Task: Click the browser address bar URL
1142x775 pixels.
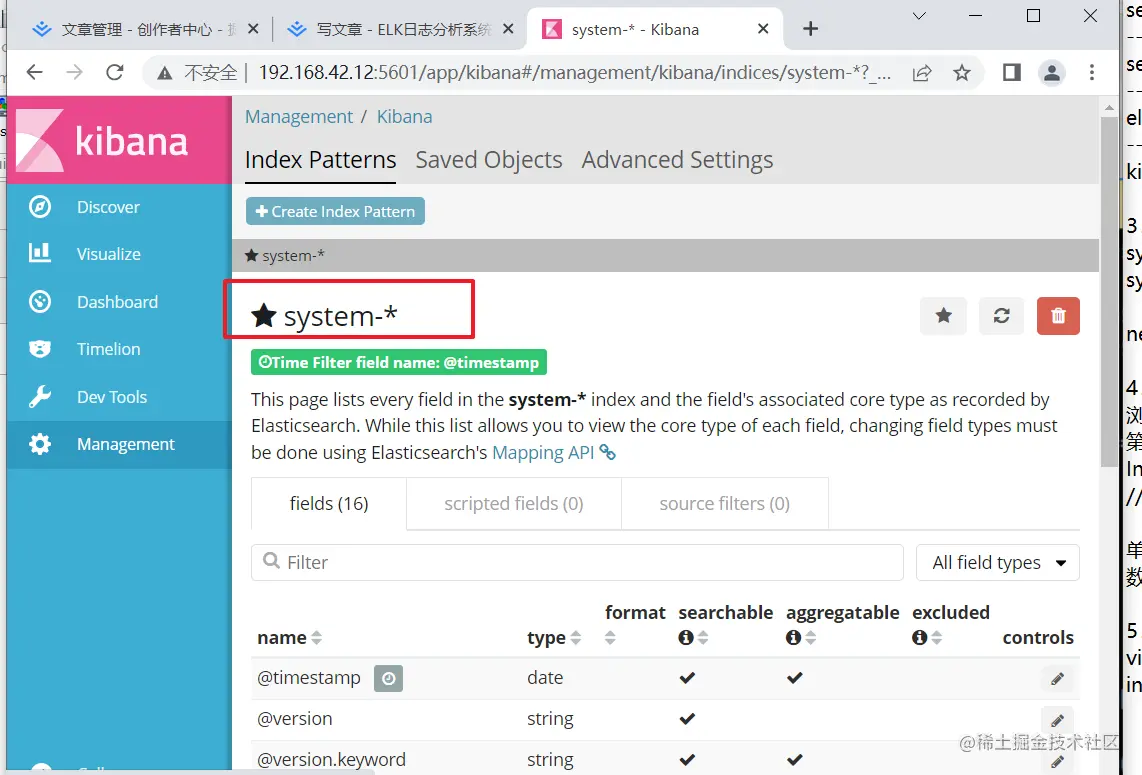Action: coord(574,72)
